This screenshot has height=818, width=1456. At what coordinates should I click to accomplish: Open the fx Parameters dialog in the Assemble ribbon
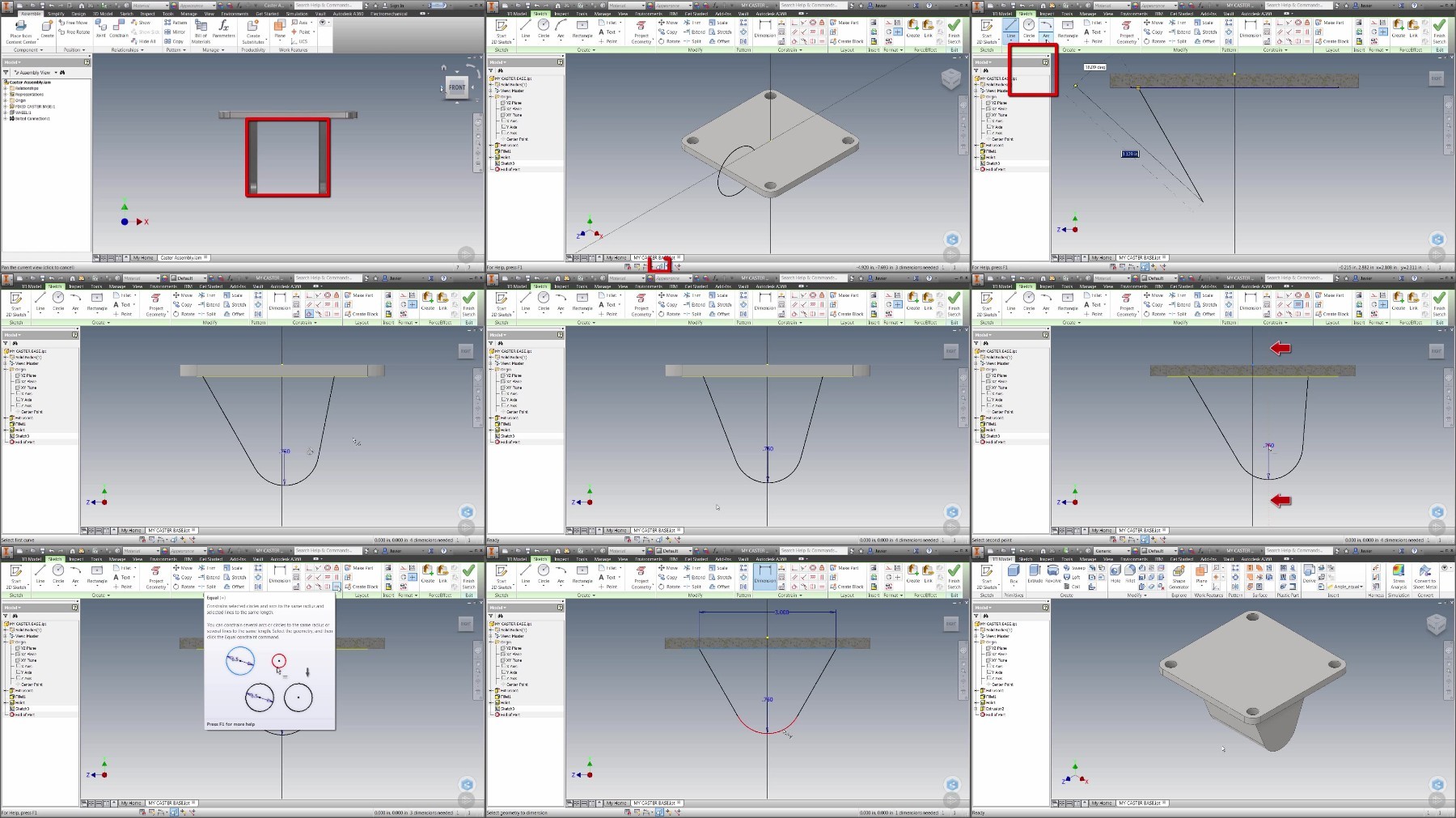(224, 30)
